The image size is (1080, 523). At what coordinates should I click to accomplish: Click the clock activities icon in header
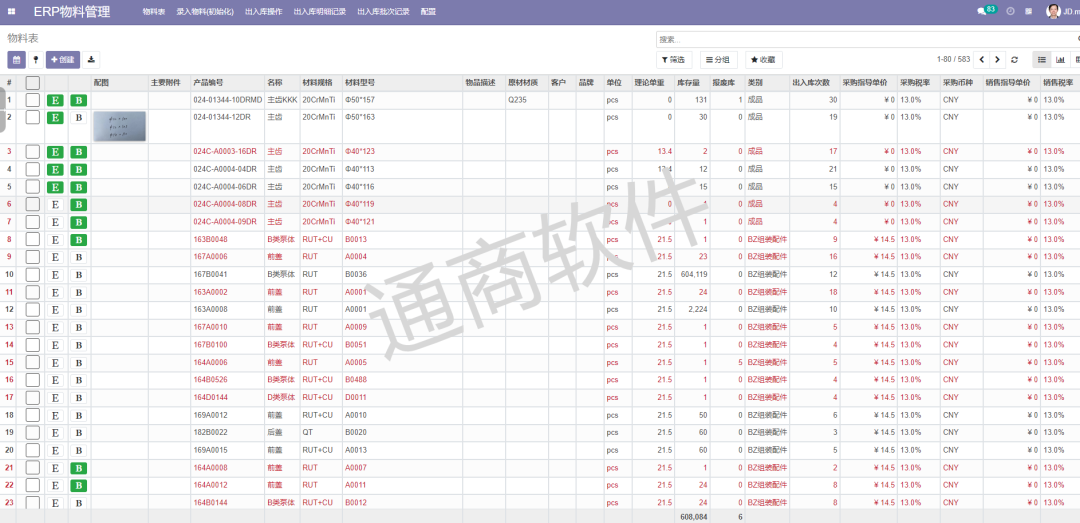[x=1011, y=11]
